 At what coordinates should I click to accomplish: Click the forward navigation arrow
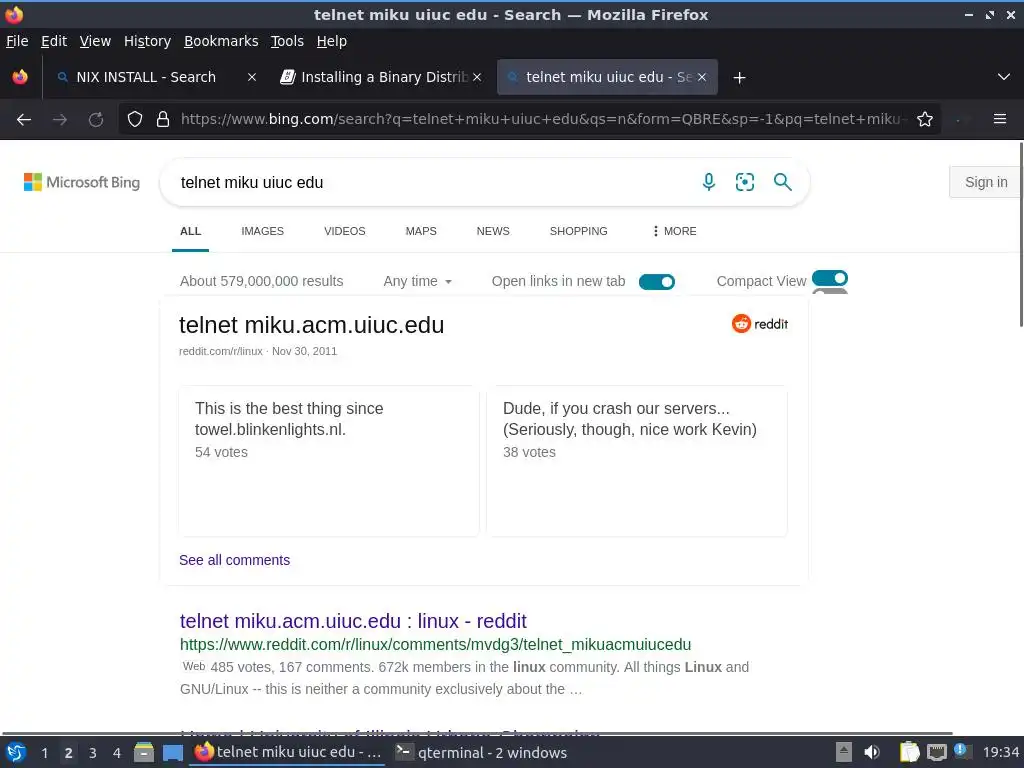click(60, 120)
